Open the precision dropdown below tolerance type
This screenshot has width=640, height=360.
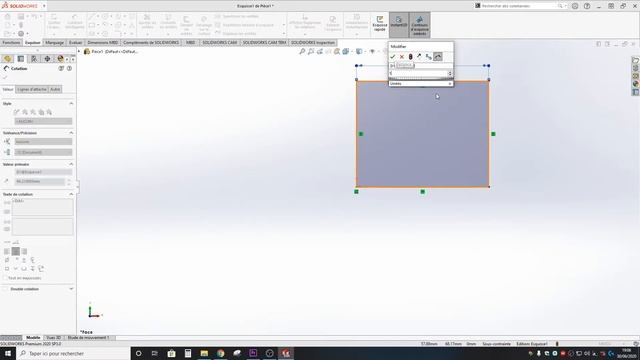point(43,152)
